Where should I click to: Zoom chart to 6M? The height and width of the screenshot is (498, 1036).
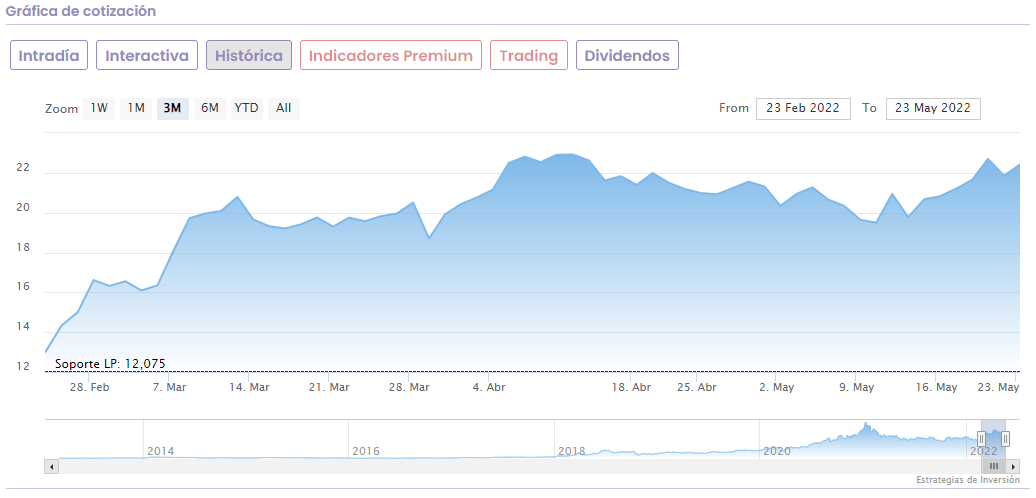209,108
